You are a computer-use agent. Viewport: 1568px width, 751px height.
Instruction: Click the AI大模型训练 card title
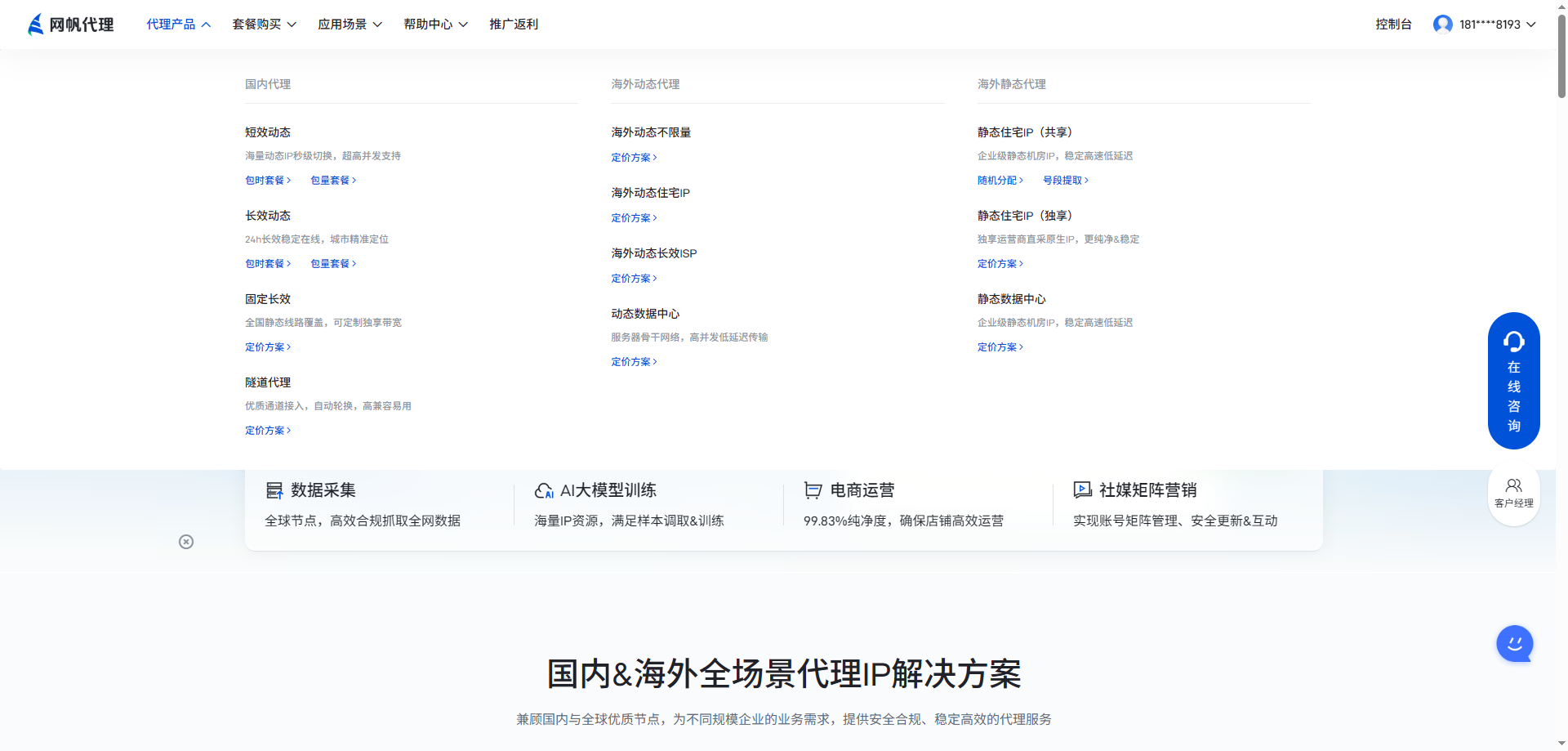tap(608, 490)
